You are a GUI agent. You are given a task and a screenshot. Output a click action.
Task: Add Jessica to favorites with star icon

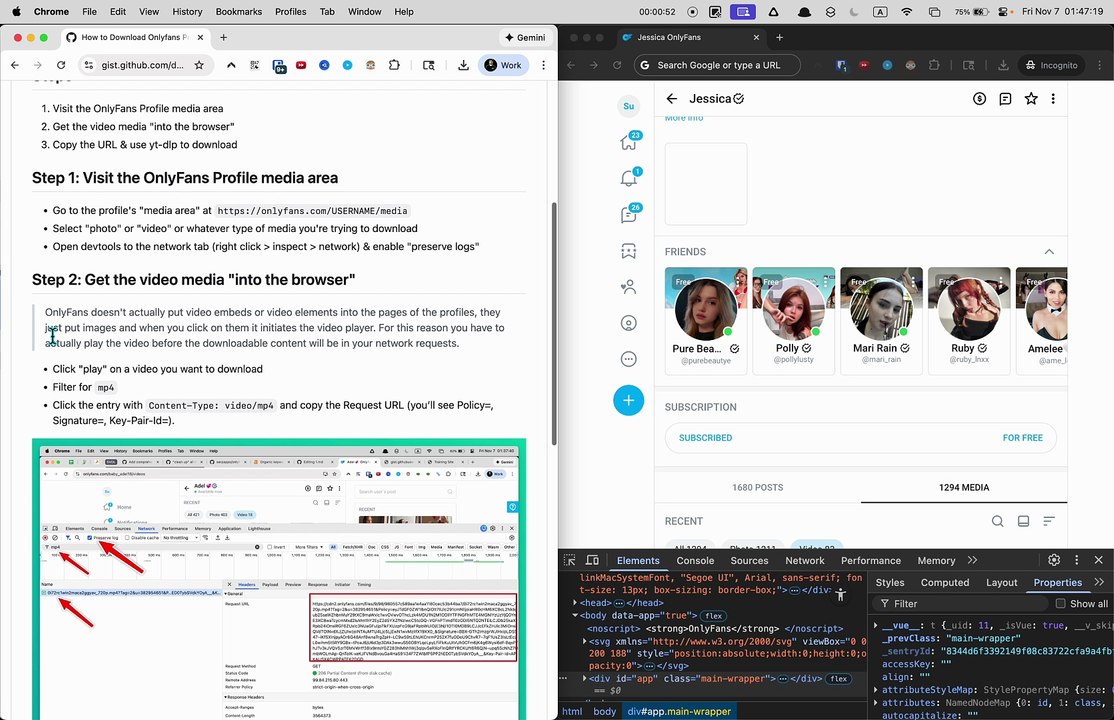1031,99
